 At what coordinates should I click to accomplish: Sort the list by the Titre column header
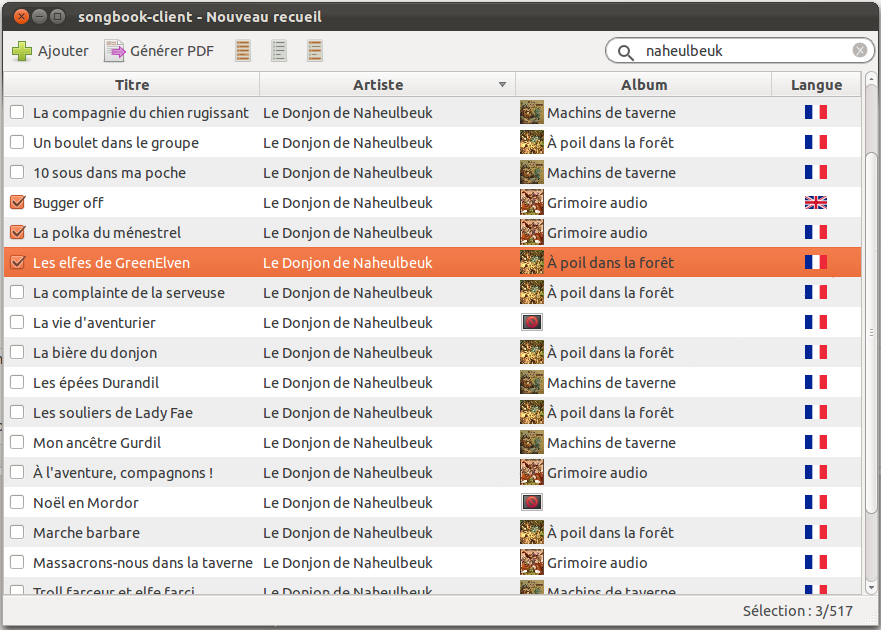(132, 85)
